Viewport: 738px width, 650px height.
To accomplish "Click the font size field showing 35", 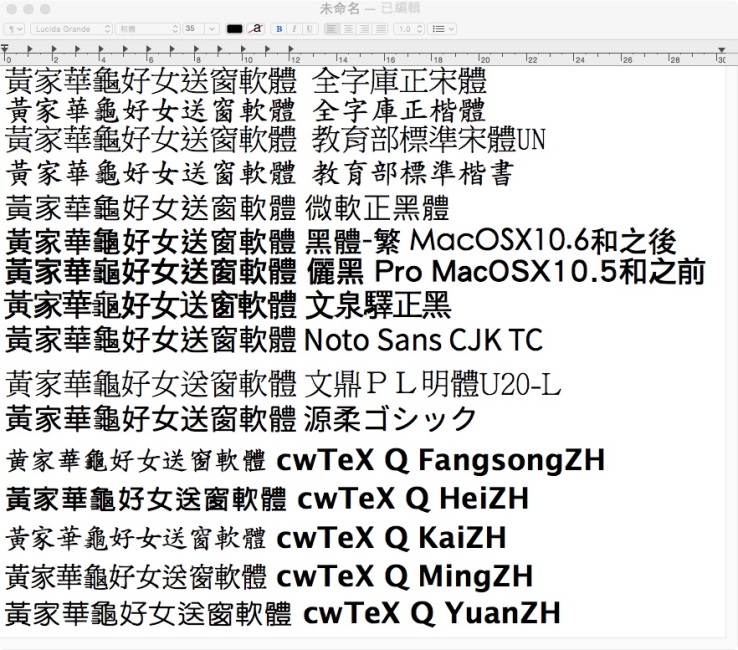I will coord(194,29).
